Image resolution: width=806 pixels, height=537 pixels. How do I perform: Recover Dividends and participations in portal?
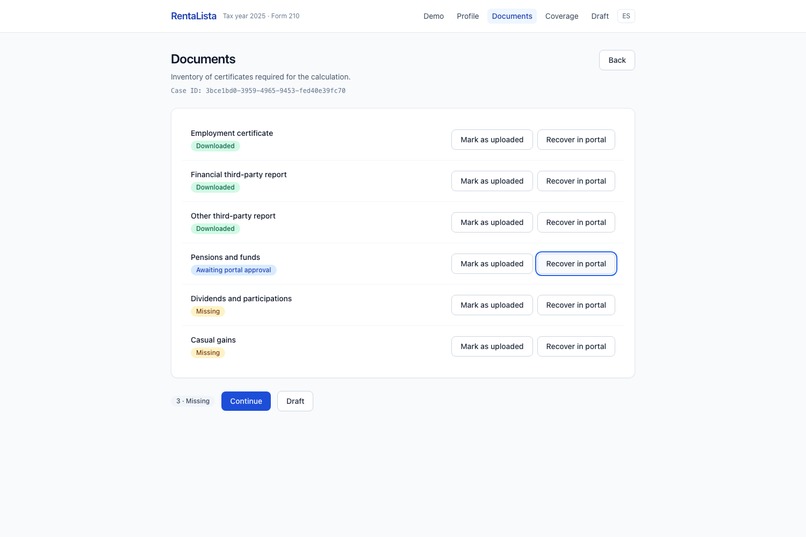point(576,305)
